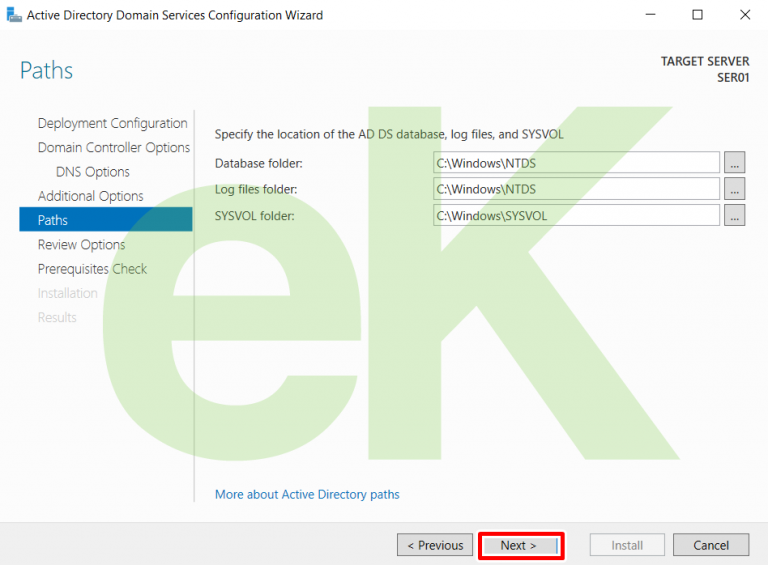The image size is (768, 565).
Task: Browse for the Log files folder location
Action: click(734, 189)
